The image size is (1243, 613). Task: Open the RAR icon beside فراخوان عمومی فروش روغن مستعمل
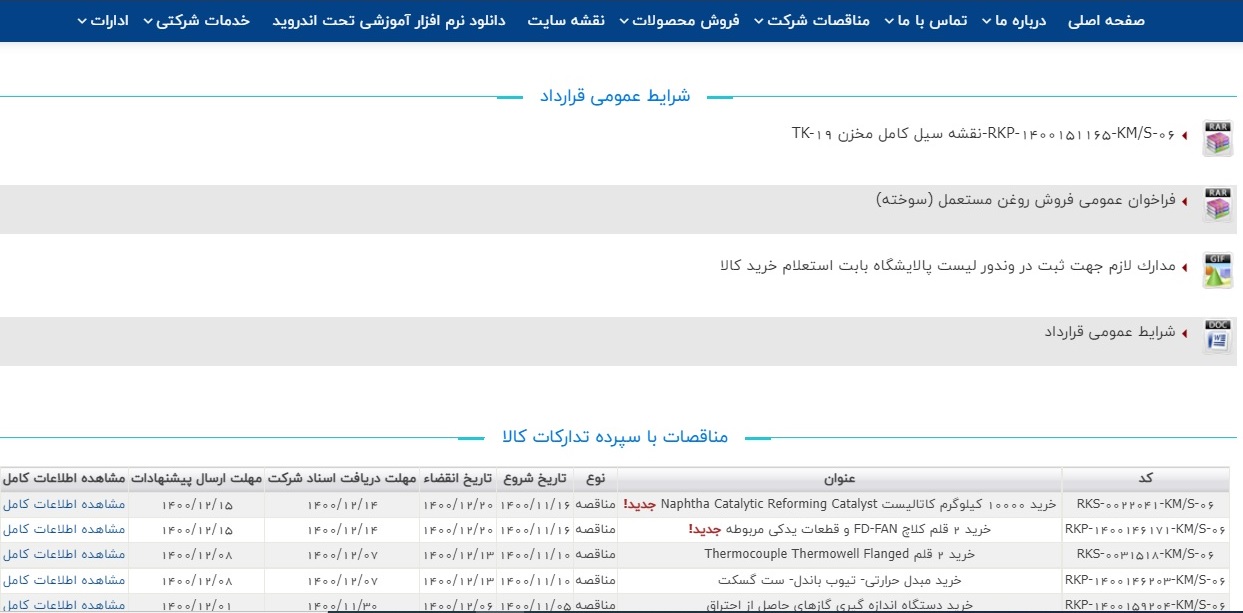pos(1217,203)
